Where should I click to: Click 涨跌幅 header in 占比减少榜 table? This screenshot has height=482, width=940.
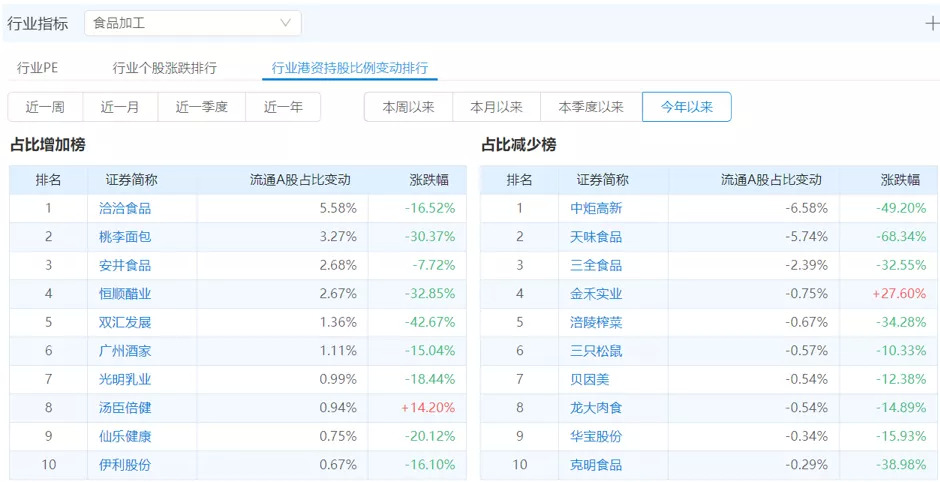pos(900,180)
